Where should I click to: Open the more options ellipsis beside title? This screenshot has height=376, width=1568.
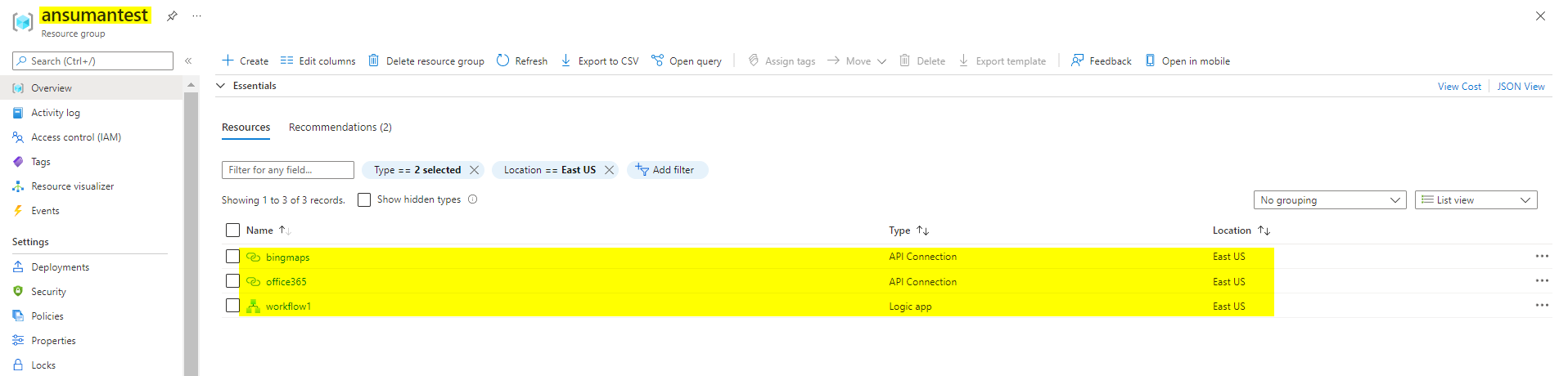click(x=196, y=16)
